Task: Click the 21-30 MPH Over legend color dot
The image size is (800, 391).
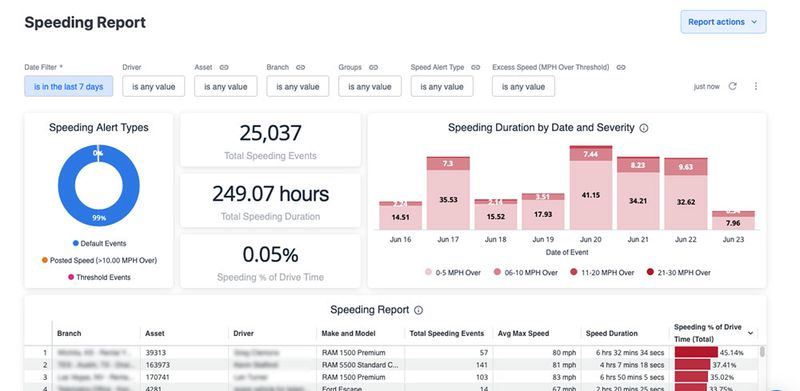Action: pos(650,273)
